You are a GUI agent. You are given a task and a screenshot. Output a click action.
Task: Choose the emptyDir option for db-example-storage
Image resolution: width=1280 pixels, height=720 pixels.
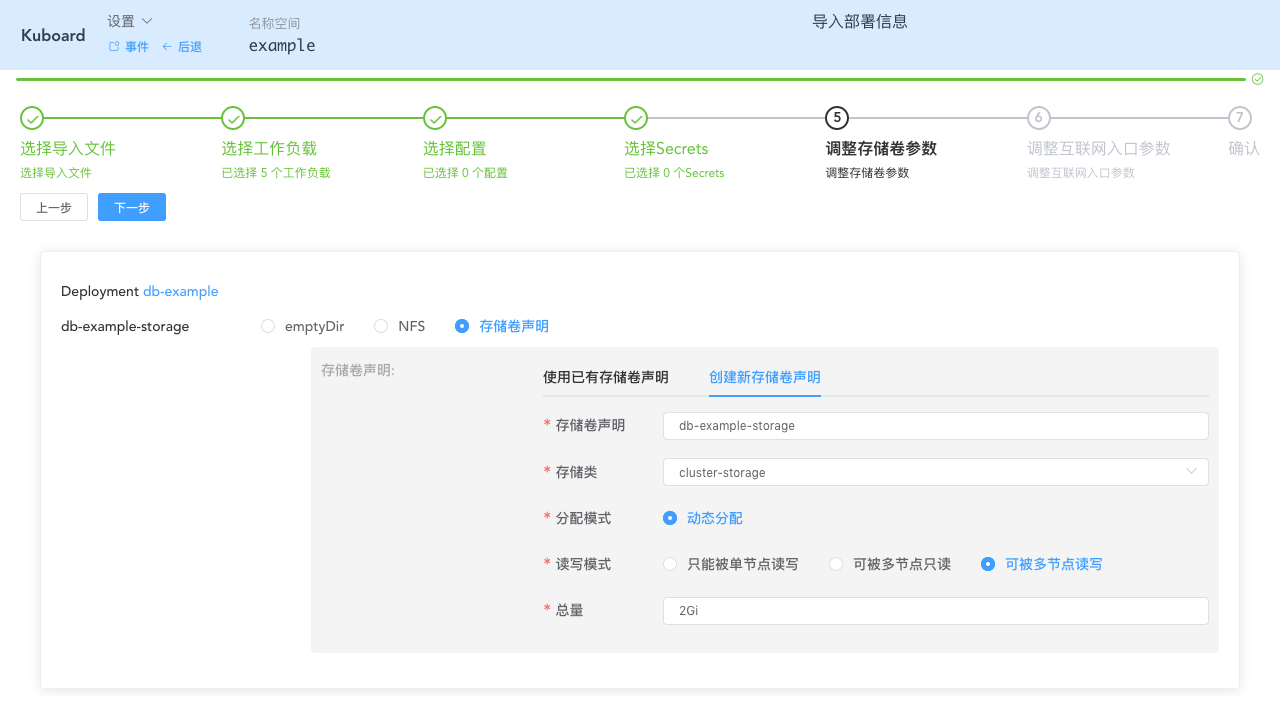(267, 325)
